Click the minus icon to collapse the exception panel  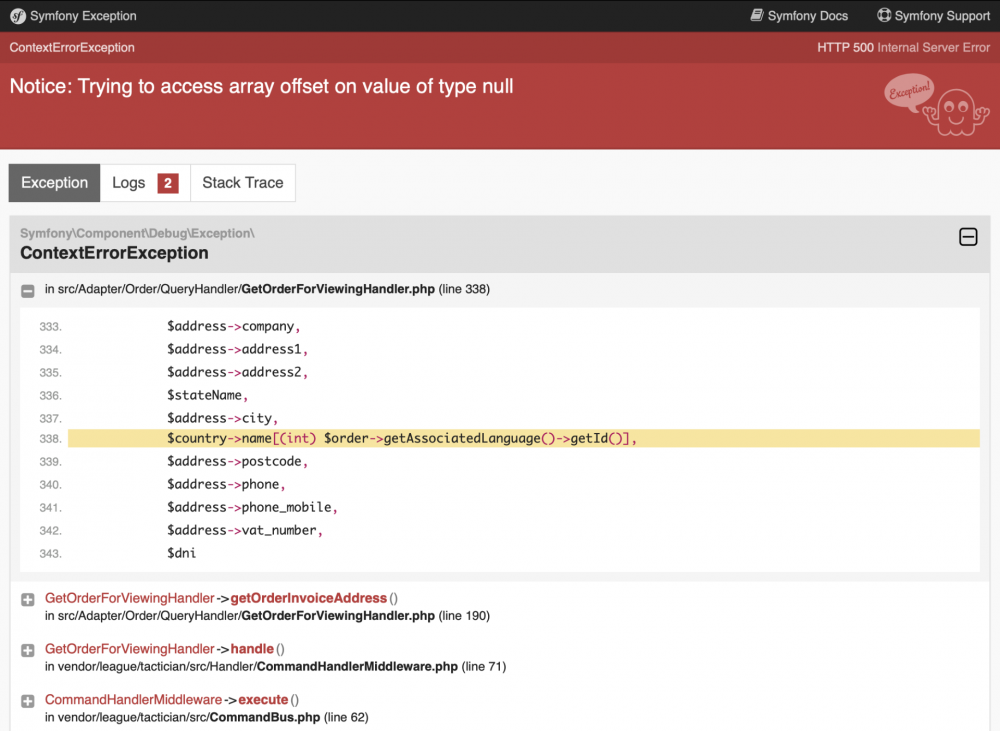[x=968, y=237]
